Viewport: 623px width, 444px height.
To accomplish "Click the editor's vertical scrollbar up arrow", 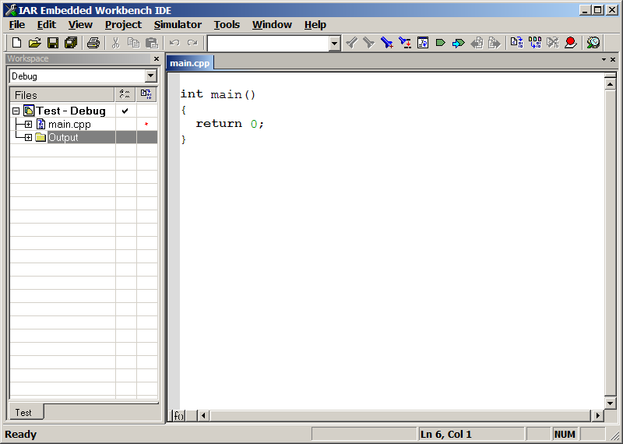I will pos(610,84).
